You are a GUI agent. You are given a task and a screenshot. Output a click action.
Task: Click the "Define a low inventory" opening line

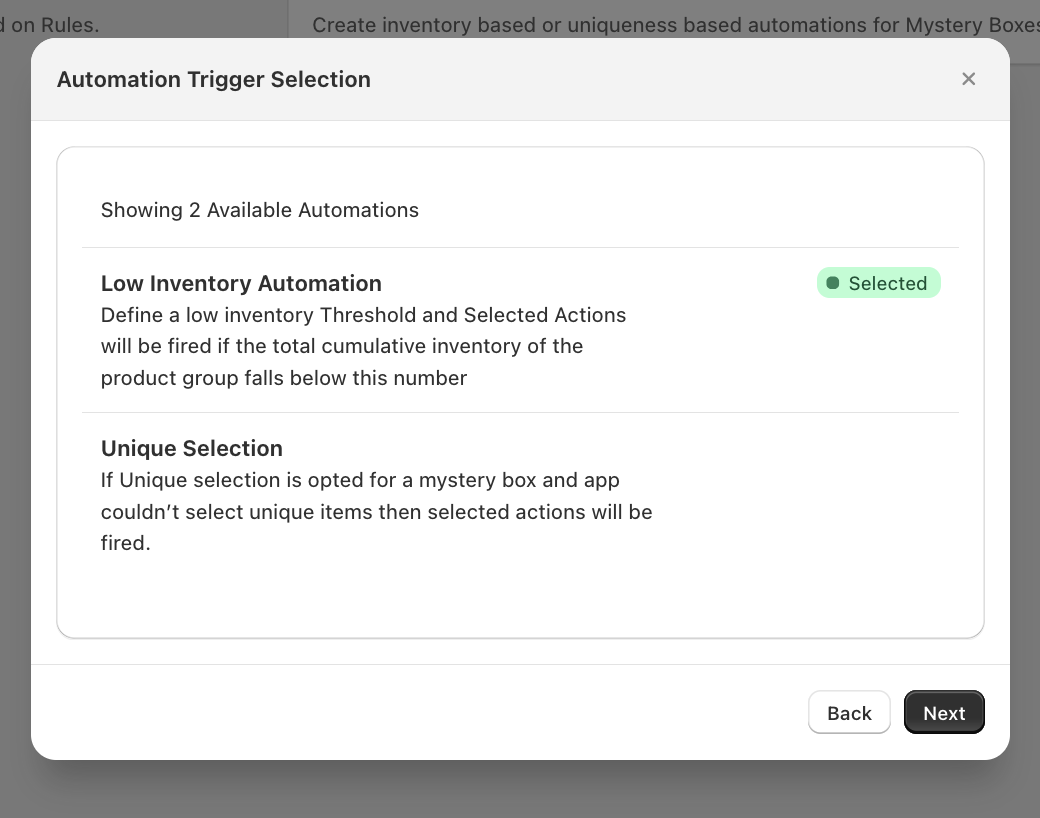[x=207, y=315]
